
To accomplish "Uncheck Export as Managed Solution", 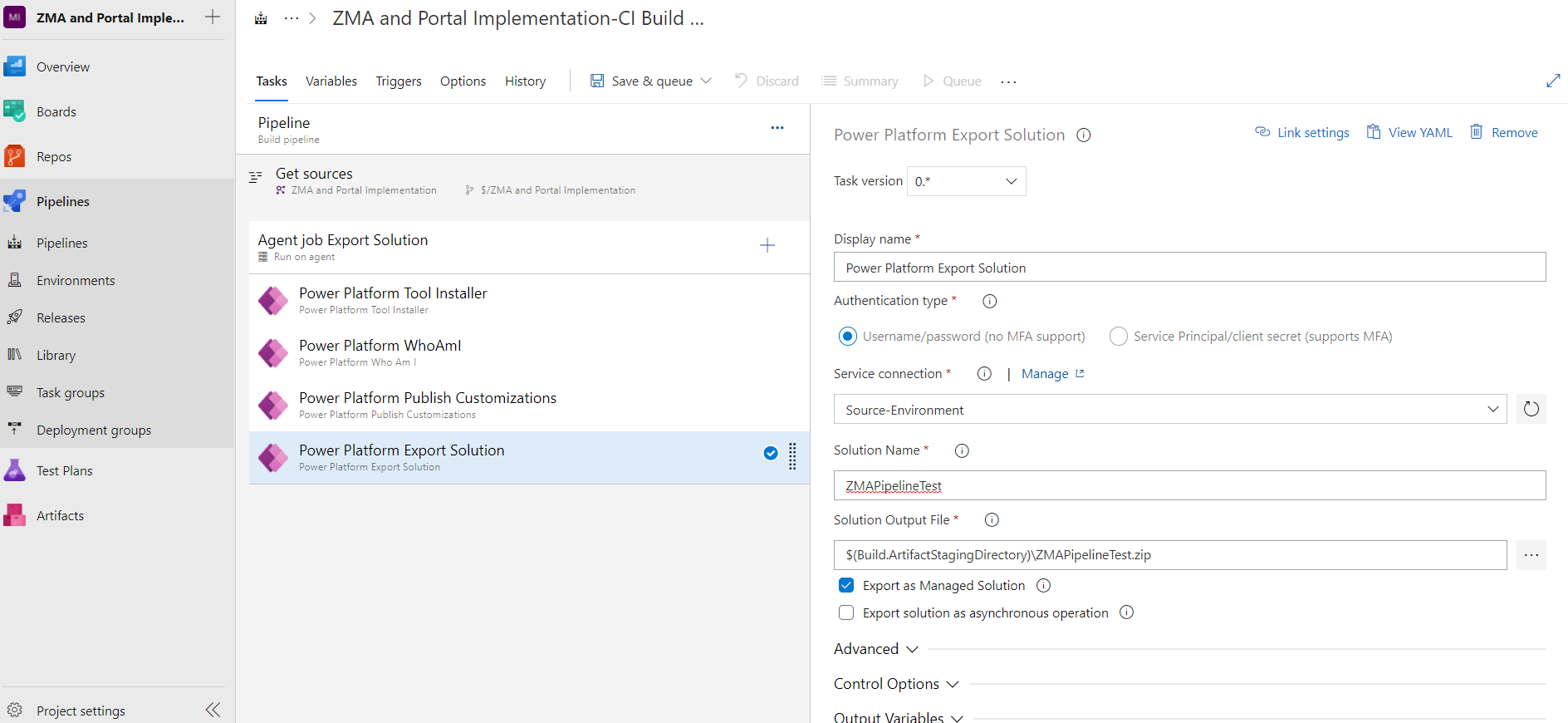I will coord(846,585).
